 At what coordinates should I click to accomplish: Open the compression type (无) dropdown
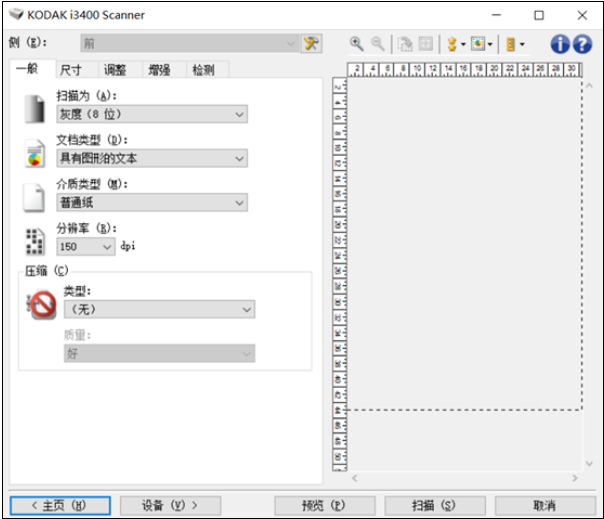(159, 309)
